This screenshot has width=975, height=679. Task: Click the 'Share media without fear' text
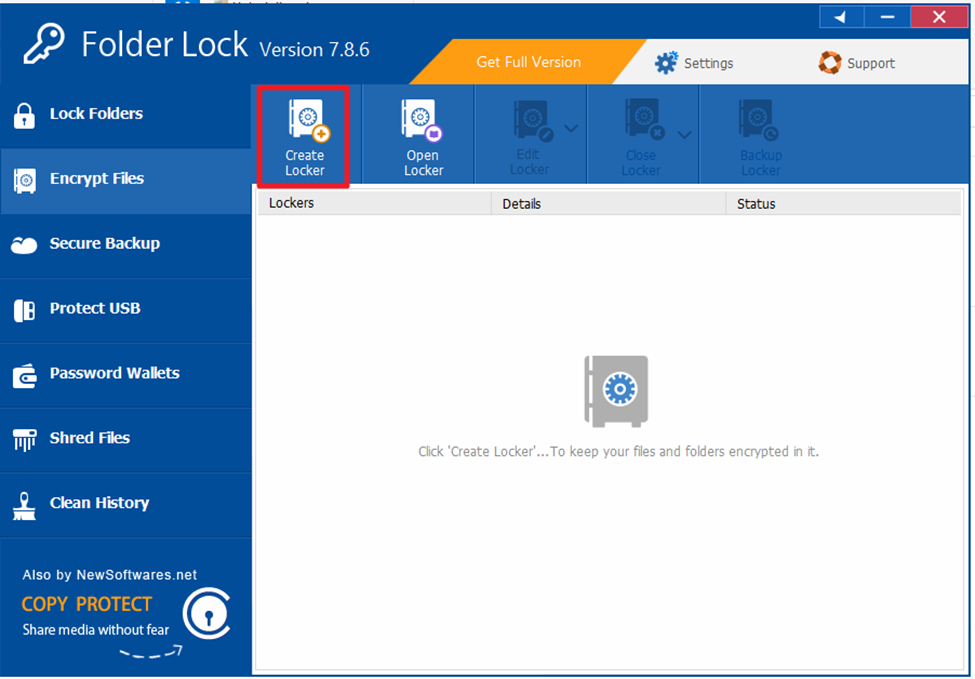(x=96, y=630)
